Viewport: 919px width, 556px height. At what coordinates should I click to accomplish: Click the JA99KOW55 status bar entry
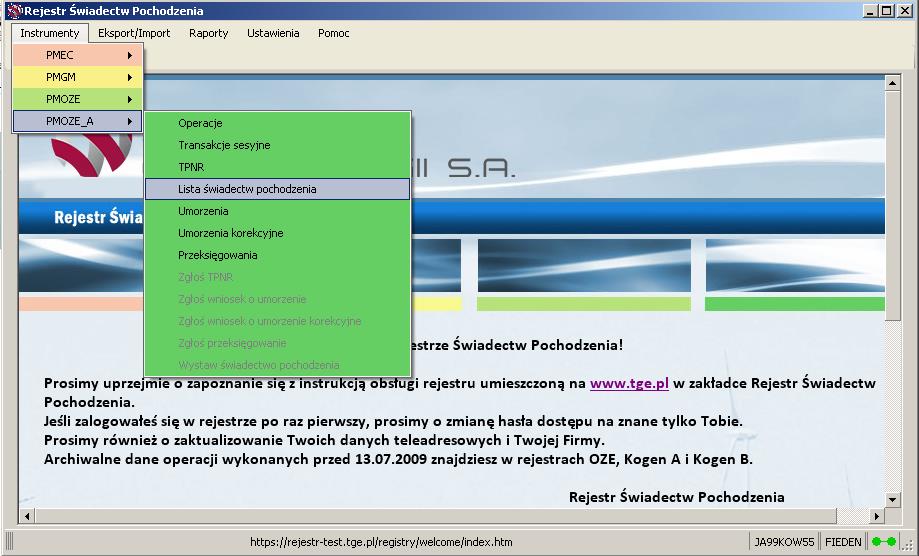(784, 542)
